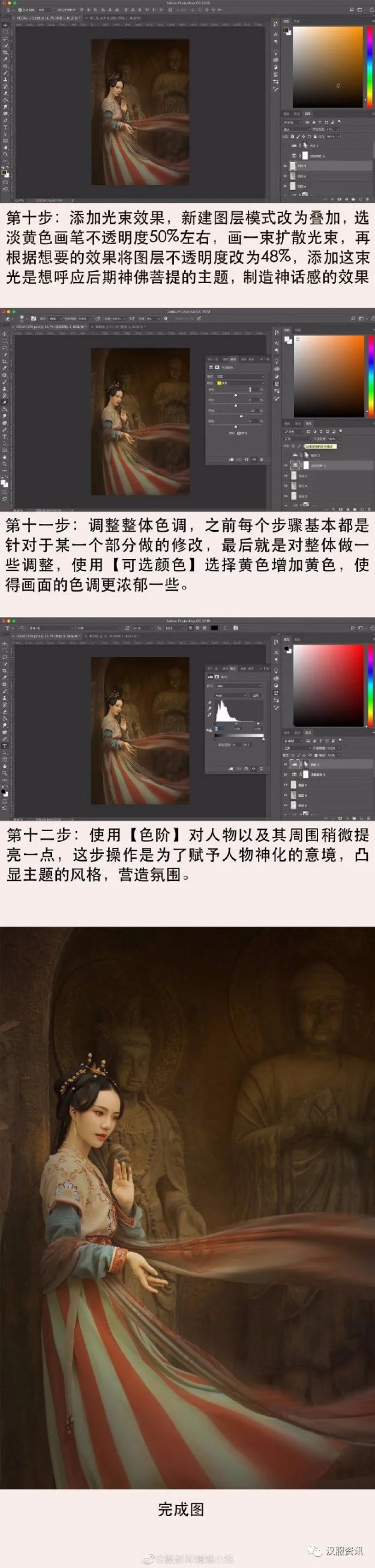
Task: Open the Colors dropdown showing yellow in Selective Color
Action: click(239, 383)
